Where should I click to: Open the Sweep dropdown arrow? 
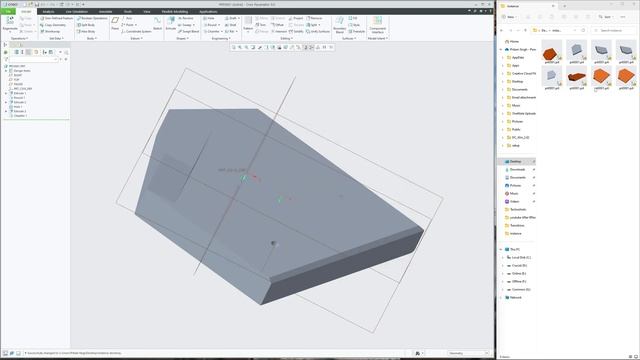tap(194, 25)
